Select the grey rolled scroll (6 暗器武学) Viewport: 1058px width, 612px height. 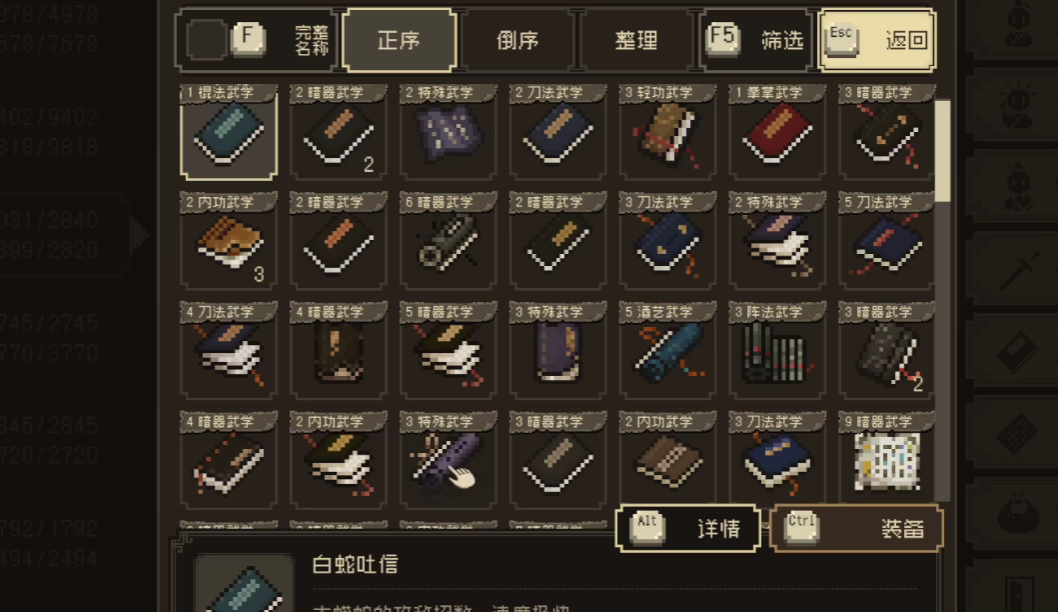[448, 242]
